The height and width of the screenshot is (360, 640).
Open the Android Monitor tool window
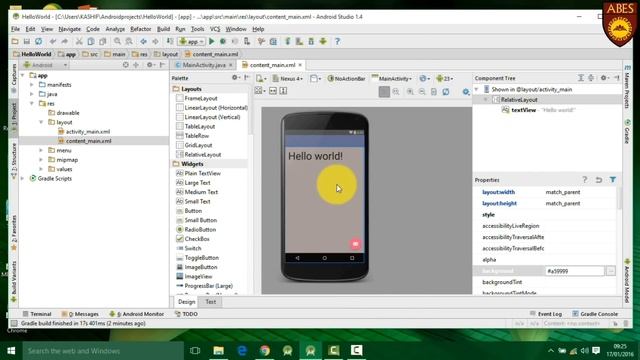coord(136,314)
